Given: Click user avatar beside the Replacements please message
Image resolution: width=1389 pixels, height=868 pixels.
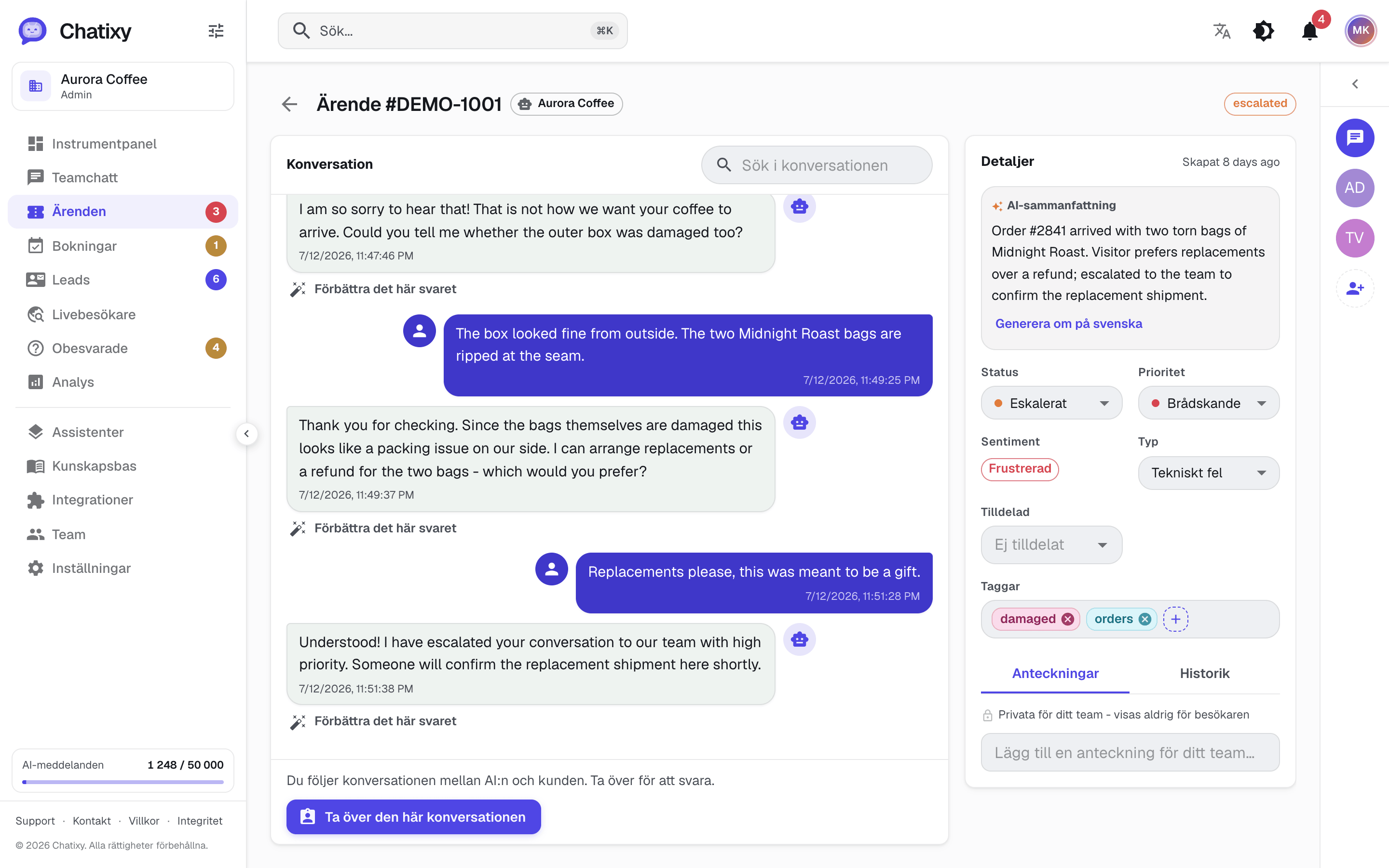Looking at the screenshot, I should point(552,569).
